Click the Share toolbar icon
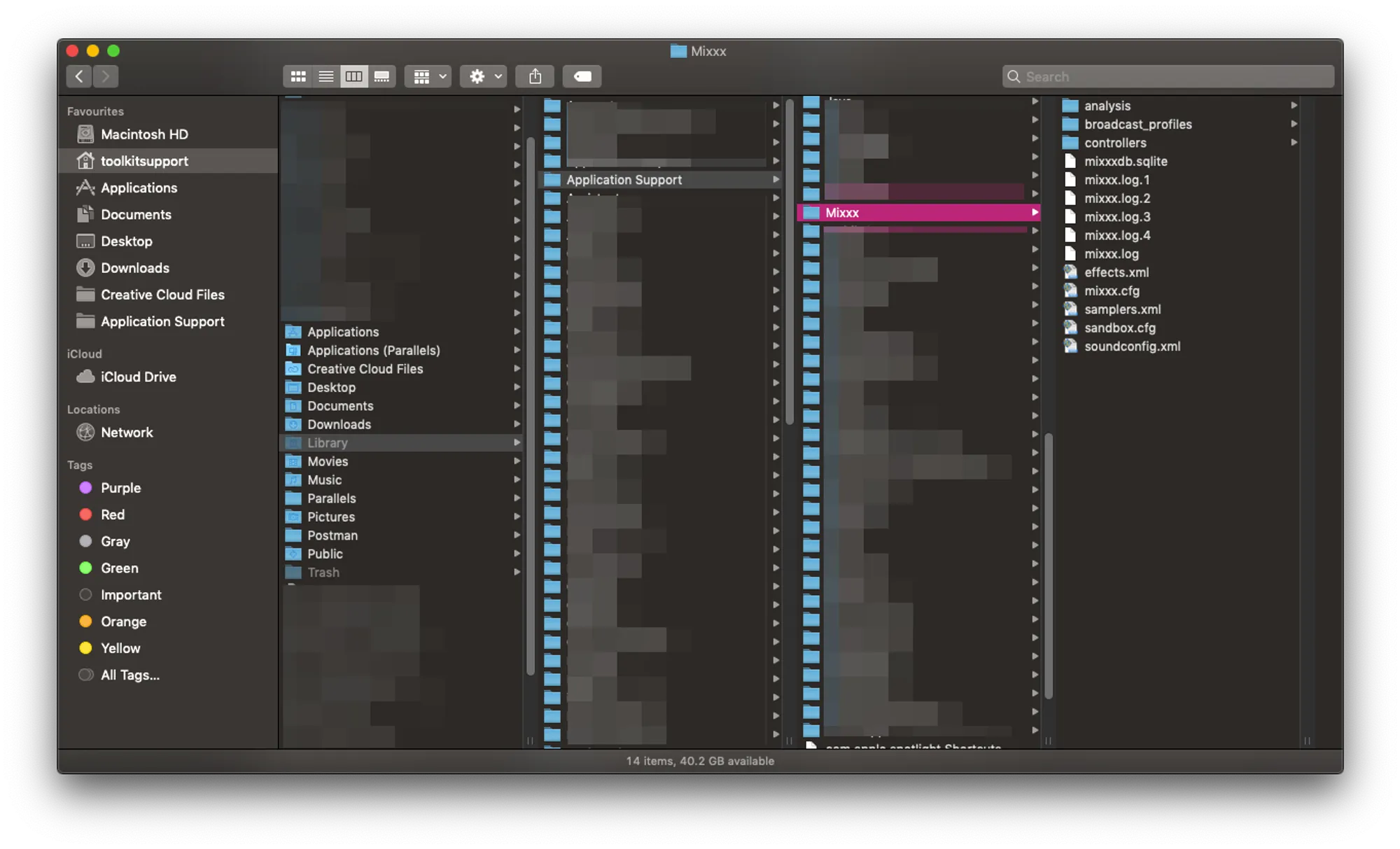1400x849 pixels. click(x=535, y=76)
